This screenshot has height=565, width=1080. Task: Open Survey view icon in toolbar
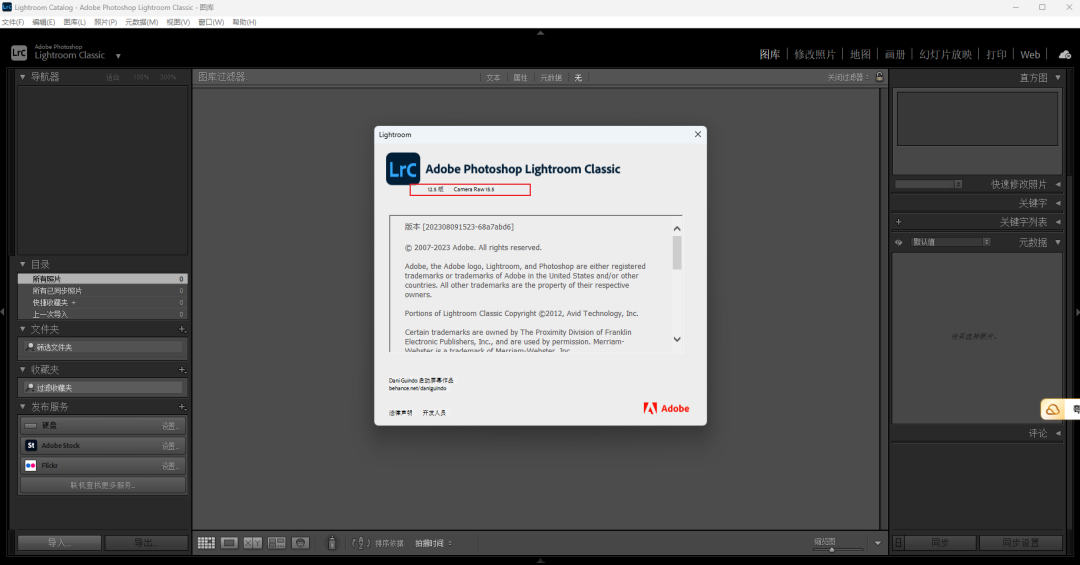point(276,543)
